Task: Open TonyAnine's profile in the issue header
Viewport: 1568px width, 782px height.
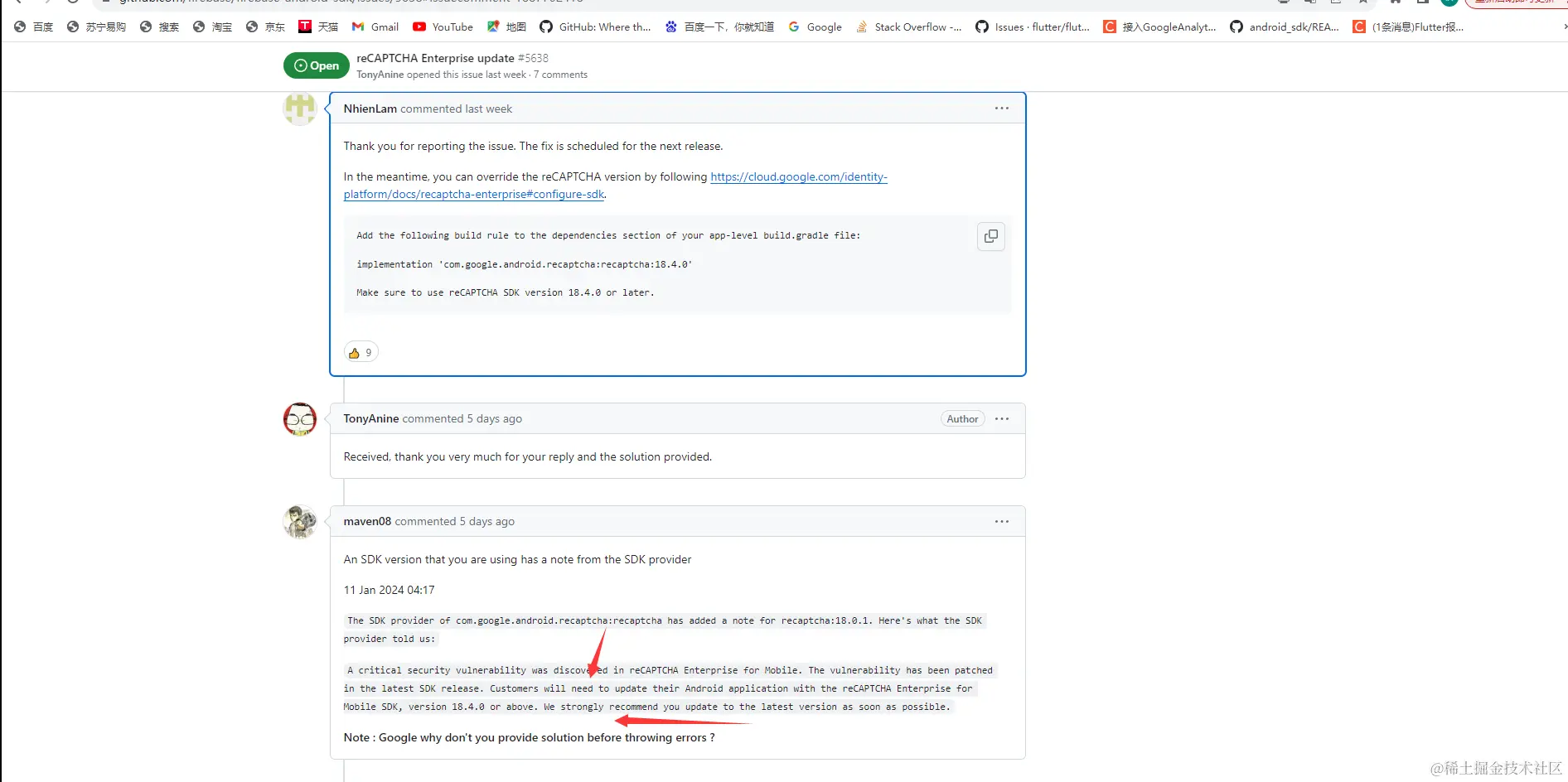Action: click(380, 75)
